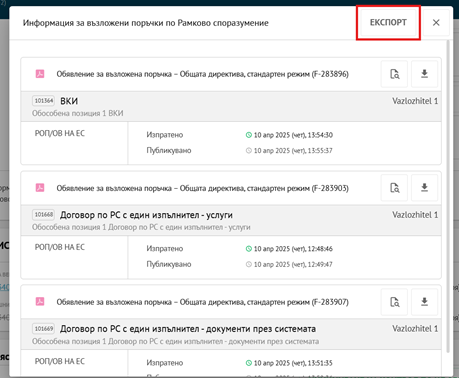Click the grey published clock icon at 13:55:37
Screen dimensions: 459x378
(249, 151)
